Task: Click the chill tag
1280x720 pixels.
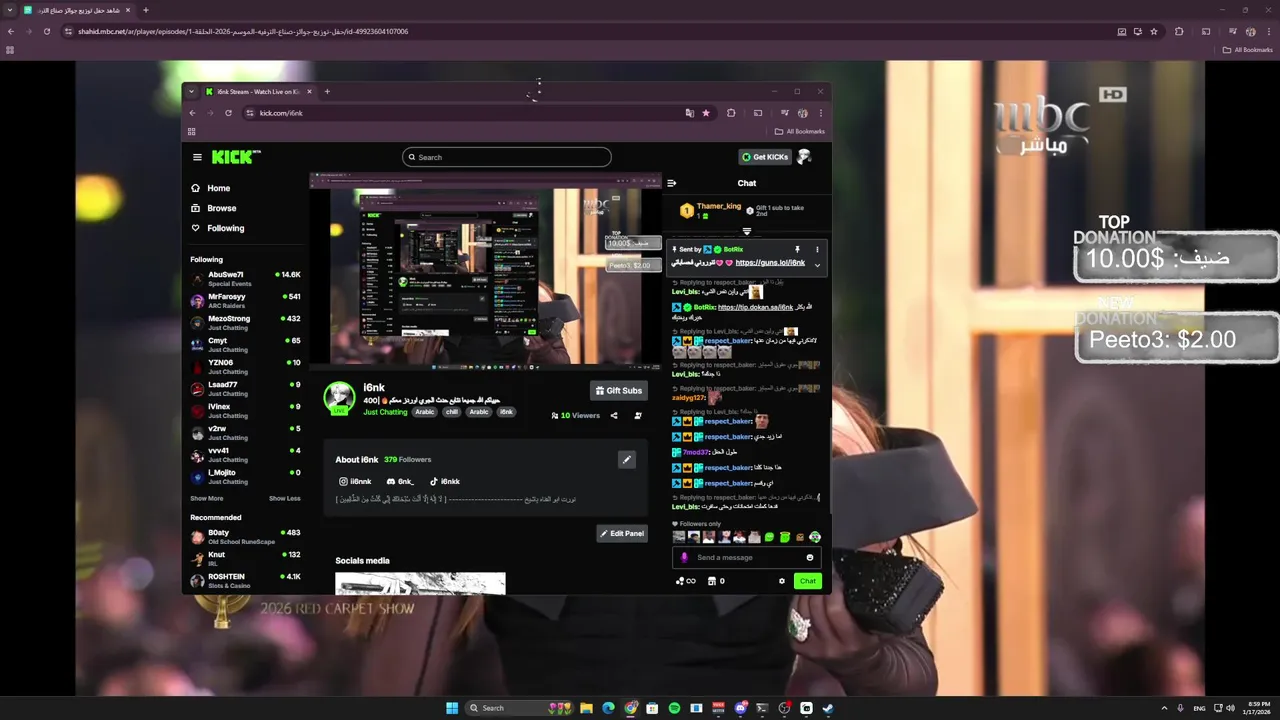Action: pos(452,412)
